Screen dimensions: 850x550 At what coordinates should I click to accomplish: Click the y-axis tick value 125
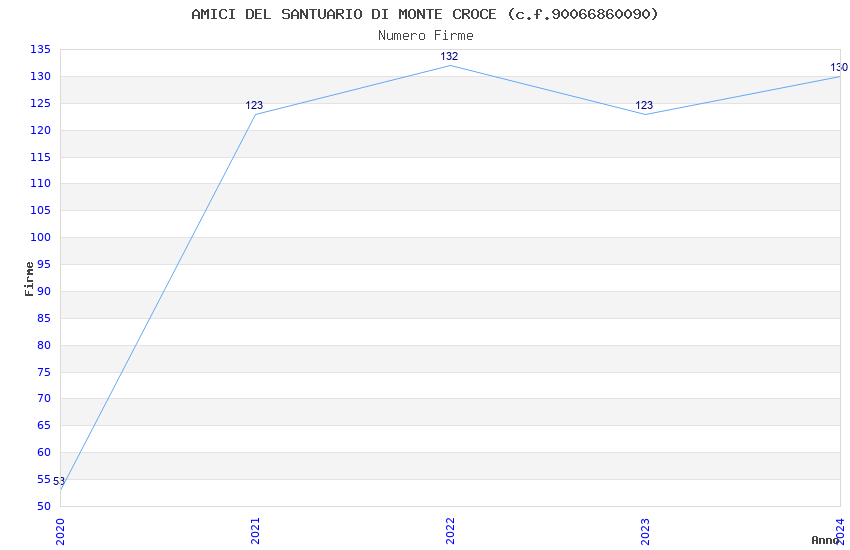pyautogui.click(x=41, y=103)
